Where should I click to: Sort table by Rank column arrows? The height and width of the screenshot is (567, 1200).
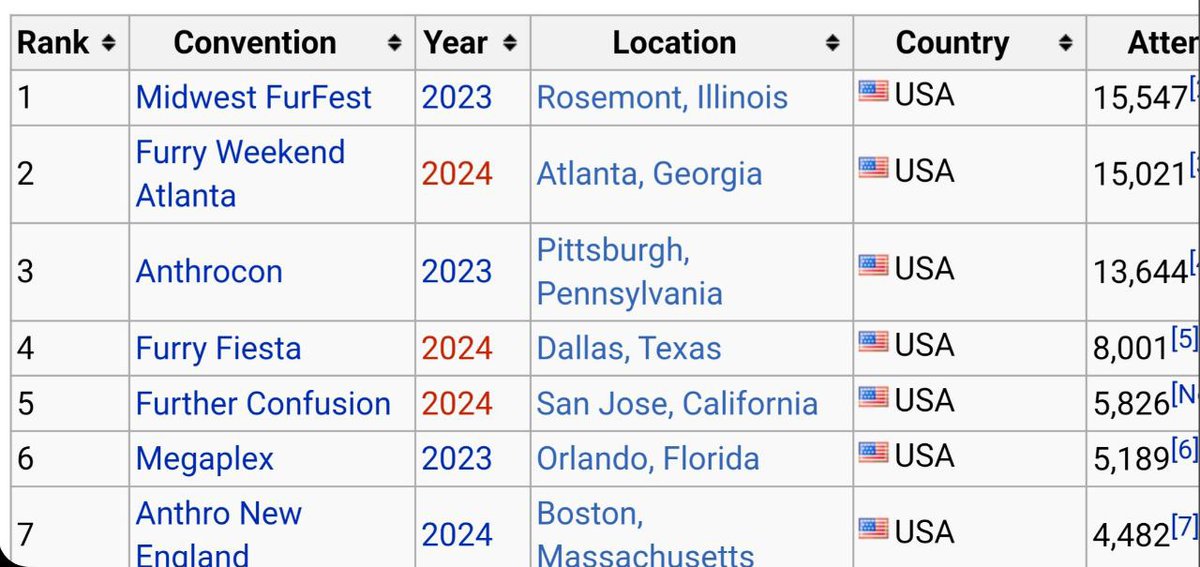point(109,43)
